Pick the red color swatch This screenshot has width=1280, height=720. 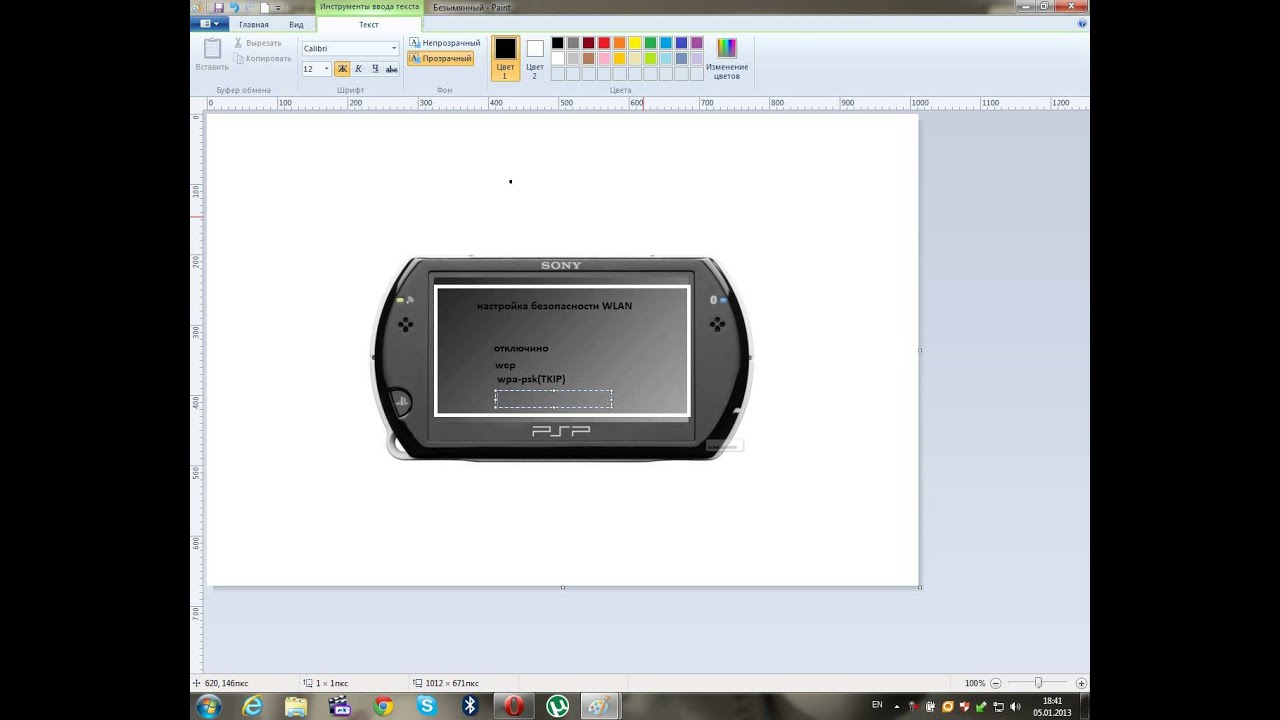(604, 43)
